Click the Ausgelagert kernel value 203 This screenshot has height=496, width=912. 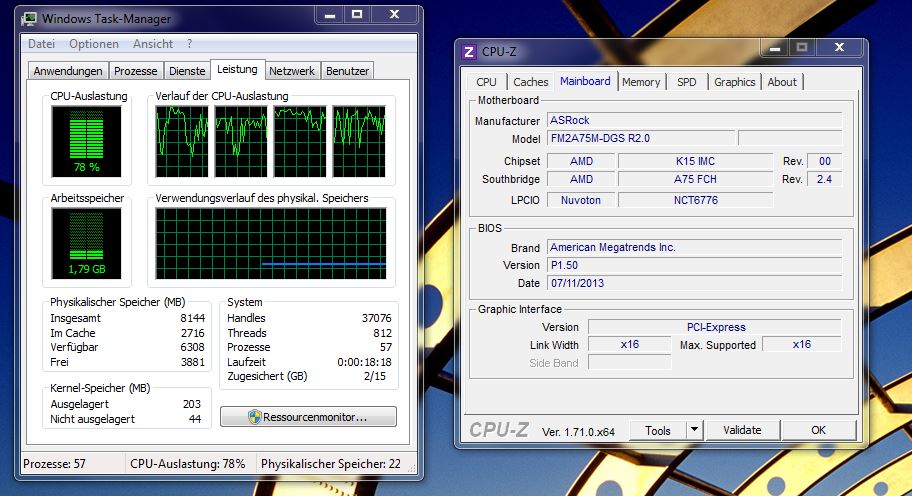[x=191, y=404]
